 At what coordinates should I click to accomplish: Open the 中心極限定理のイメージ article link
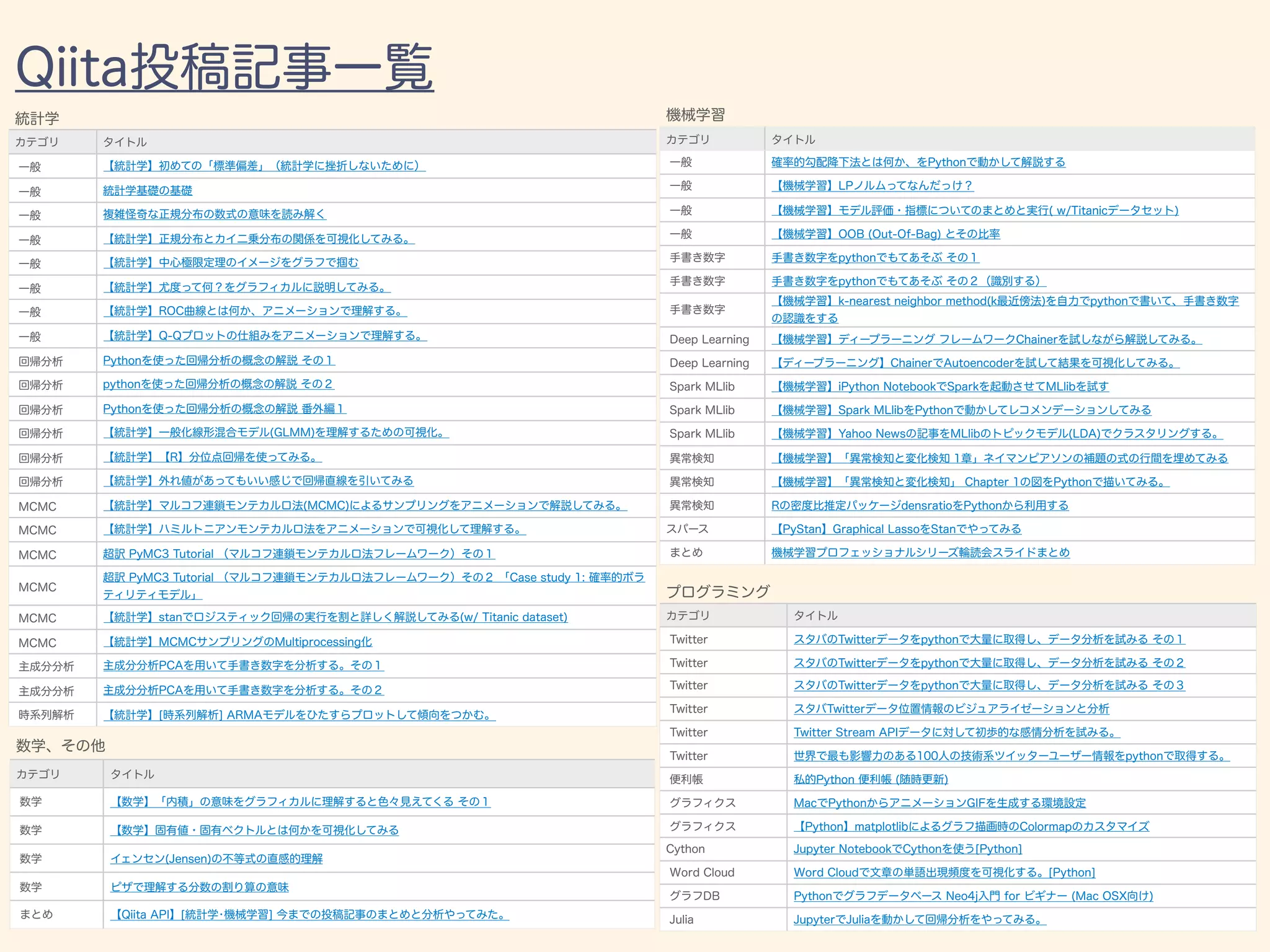(231, 262)
